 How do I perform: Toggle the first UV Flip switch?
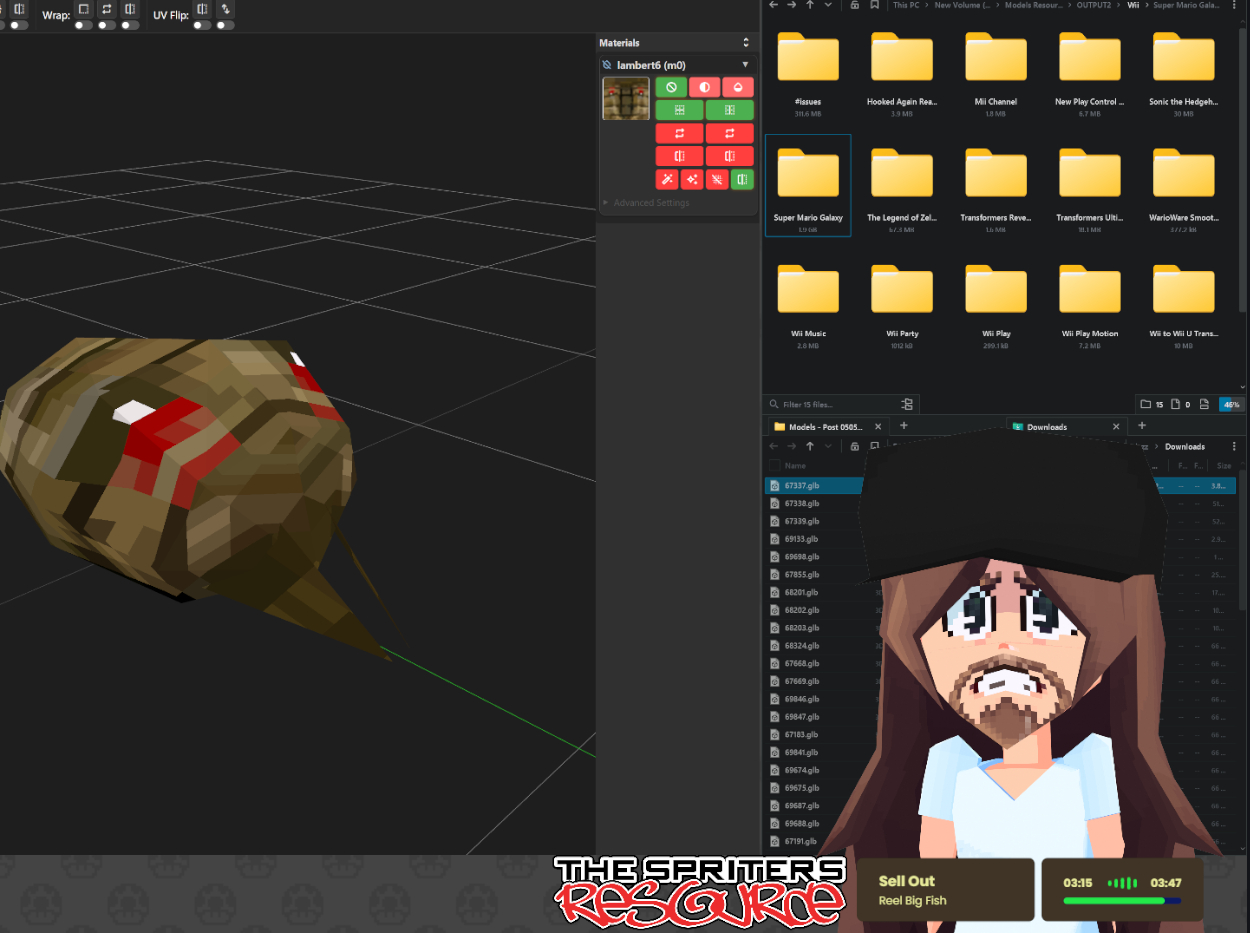202,24
